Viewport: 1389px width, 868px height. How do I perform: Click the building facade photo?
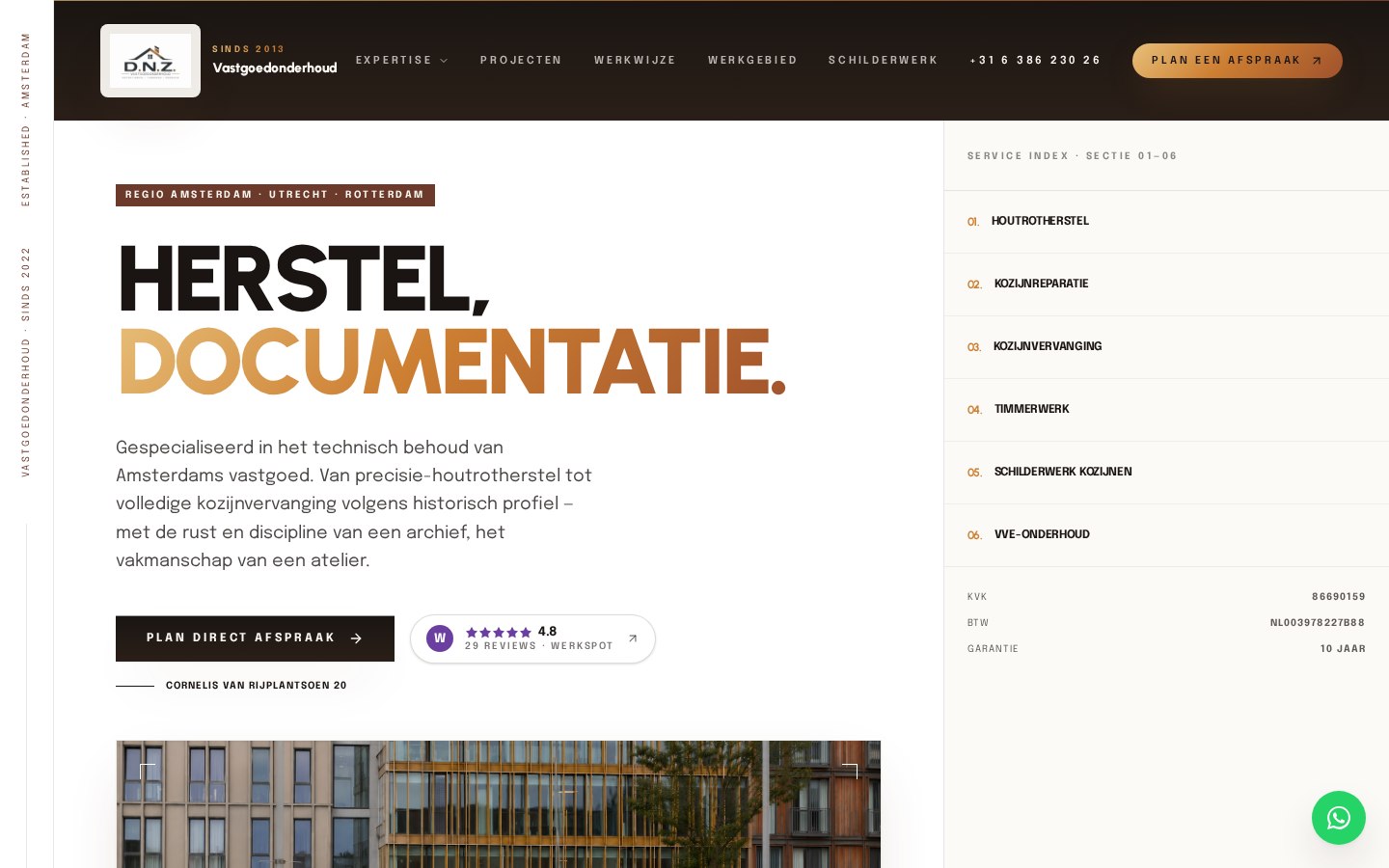499,804
